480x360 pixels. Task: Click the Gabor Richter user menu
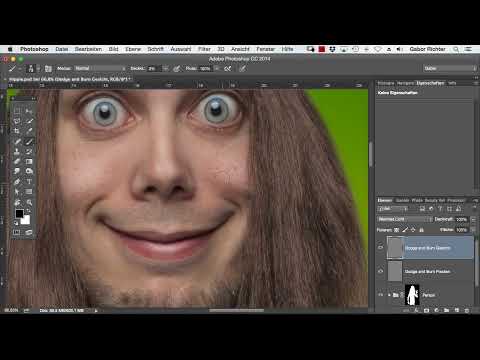tap(427, 49)
